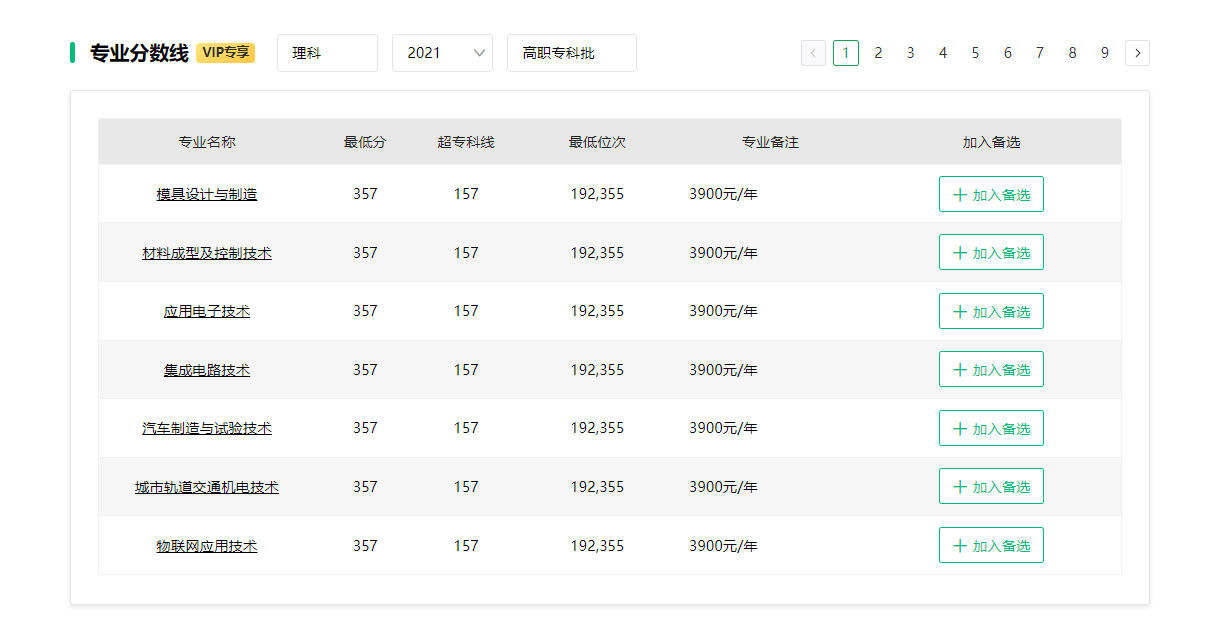Click the 最低分 column header
Viewport: 1210px width, 631px height.
click(x=365, y=142)
